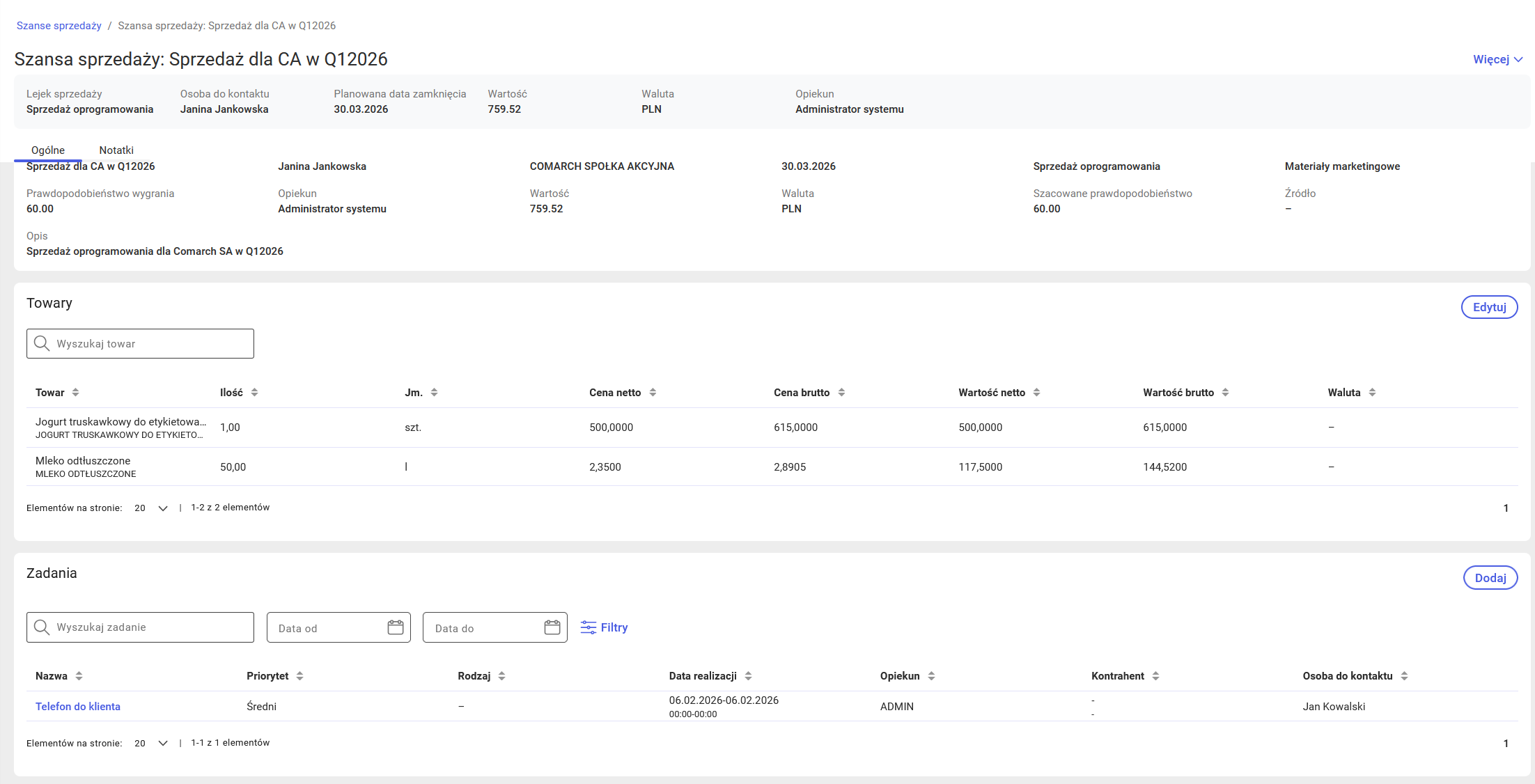Screen dimensions: 1535x784
Task: Click the Edytuj button in Towary
Action: (x=1489, y=307)
